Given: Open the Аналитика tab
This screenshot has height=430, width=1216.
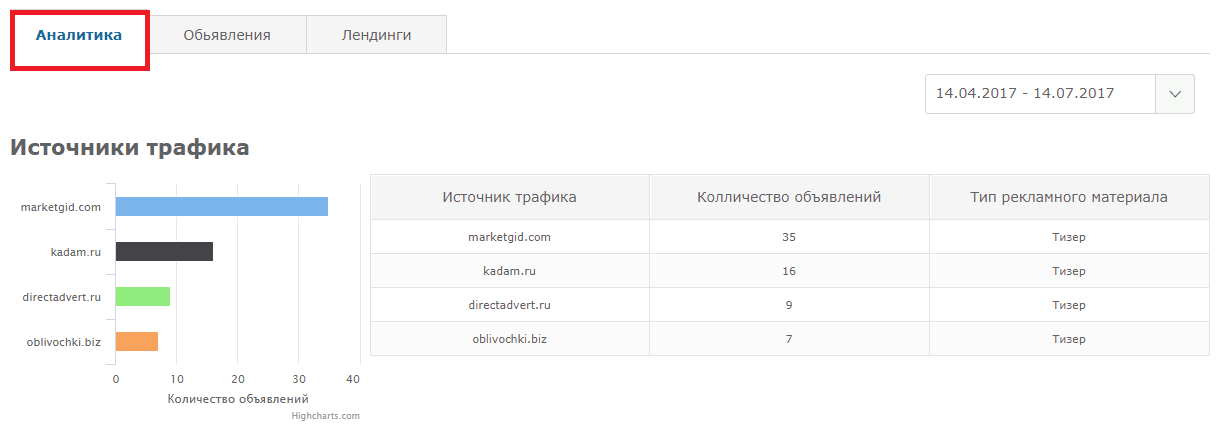Looking at the screenshot, I should coord(79,35).
